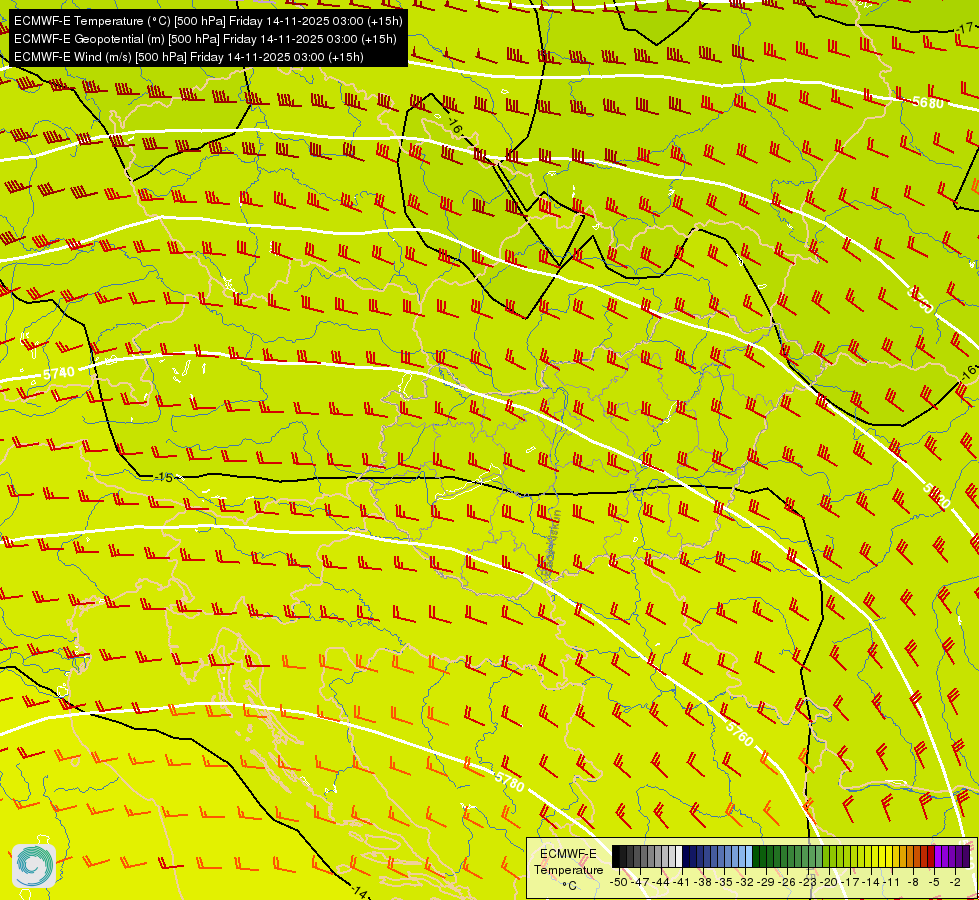Image resolution: width=979 pixels, height=900 pixels.
Task: Click the black swatch at the legend's cold end
Action: coord(616,856)
